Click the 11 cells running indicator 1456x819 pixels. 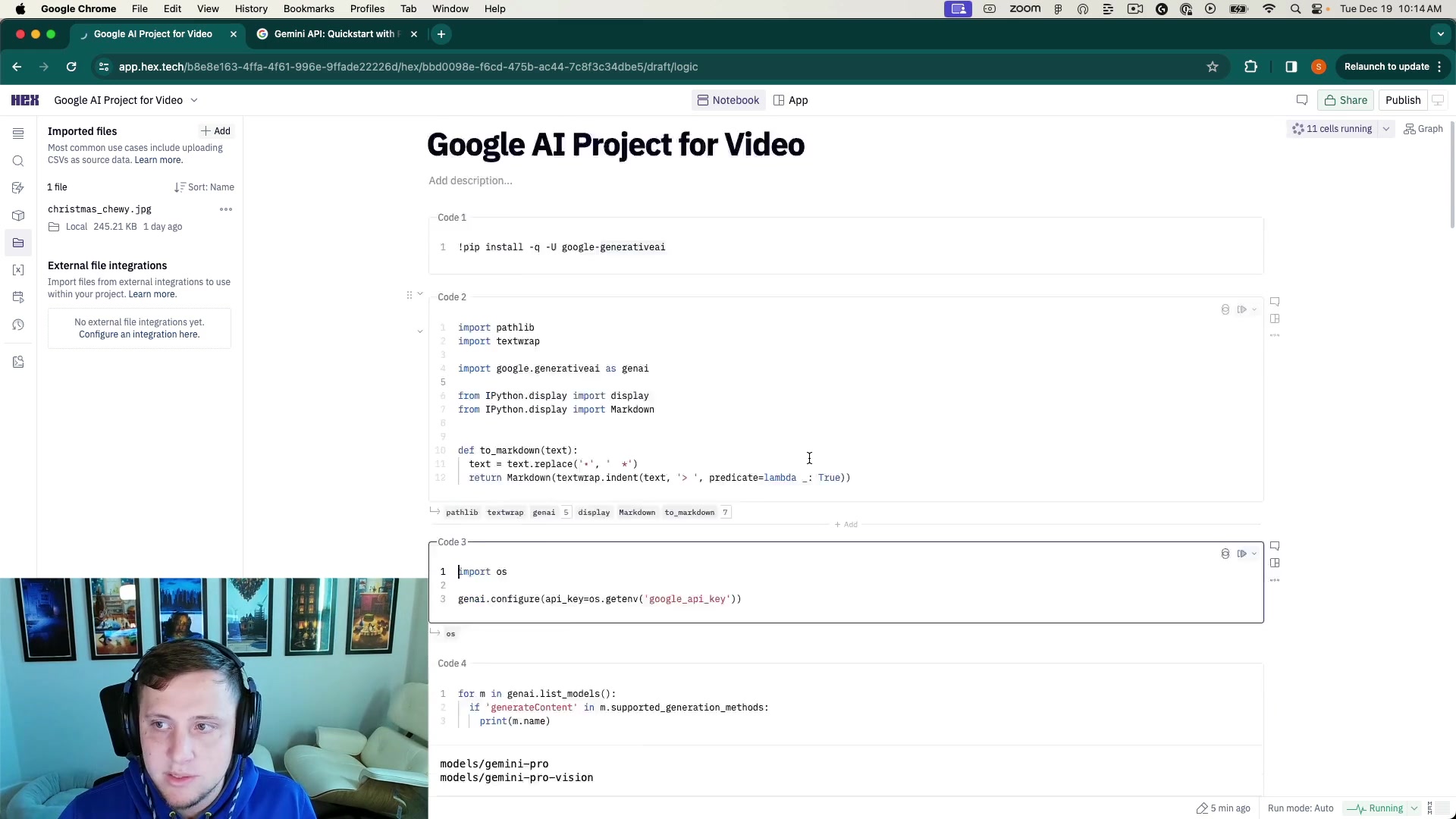1332,129
